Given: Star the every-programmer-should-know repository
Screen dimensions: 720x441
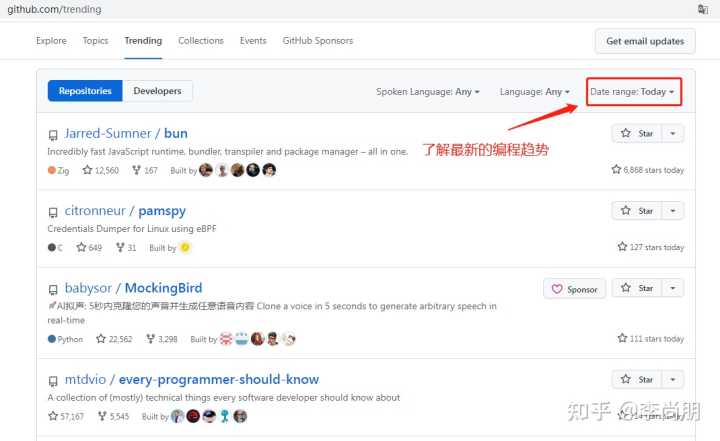Looking at the screenshot, I should [x=636, y=379].
